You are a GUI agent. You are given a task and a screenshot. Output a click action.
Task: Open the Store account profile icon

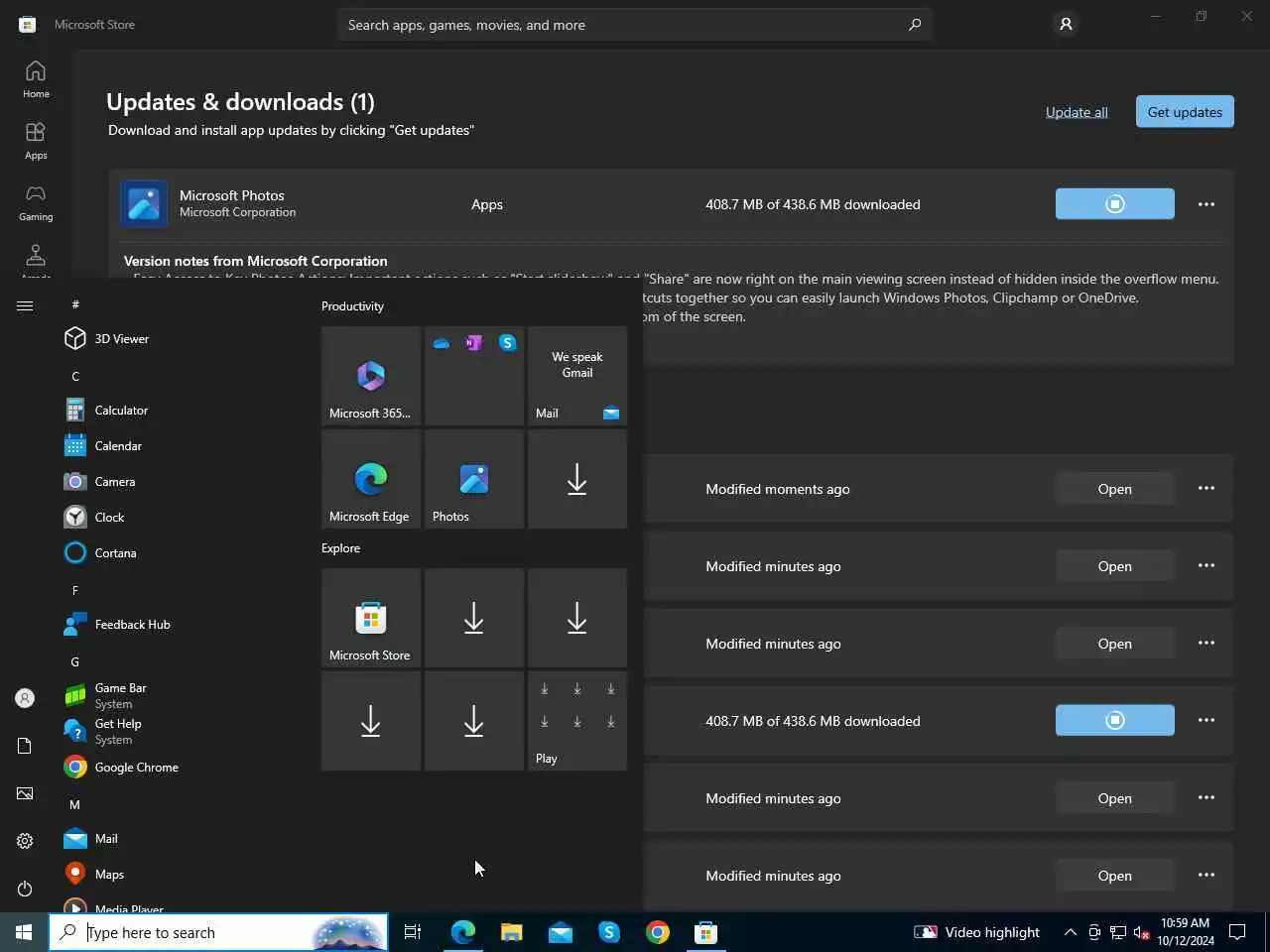coord(1066,24)
